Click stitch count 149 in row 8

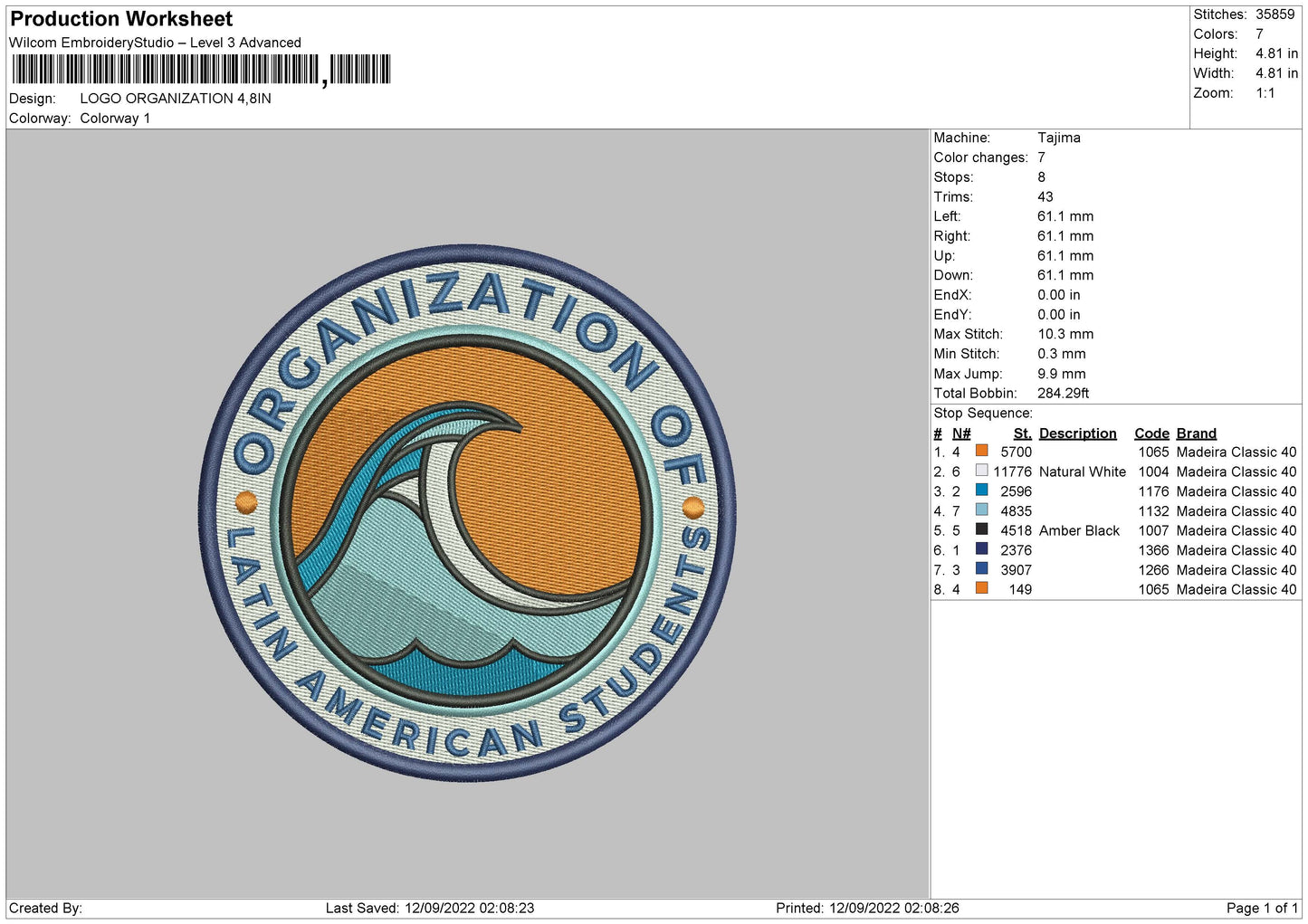click(1021, 589)
